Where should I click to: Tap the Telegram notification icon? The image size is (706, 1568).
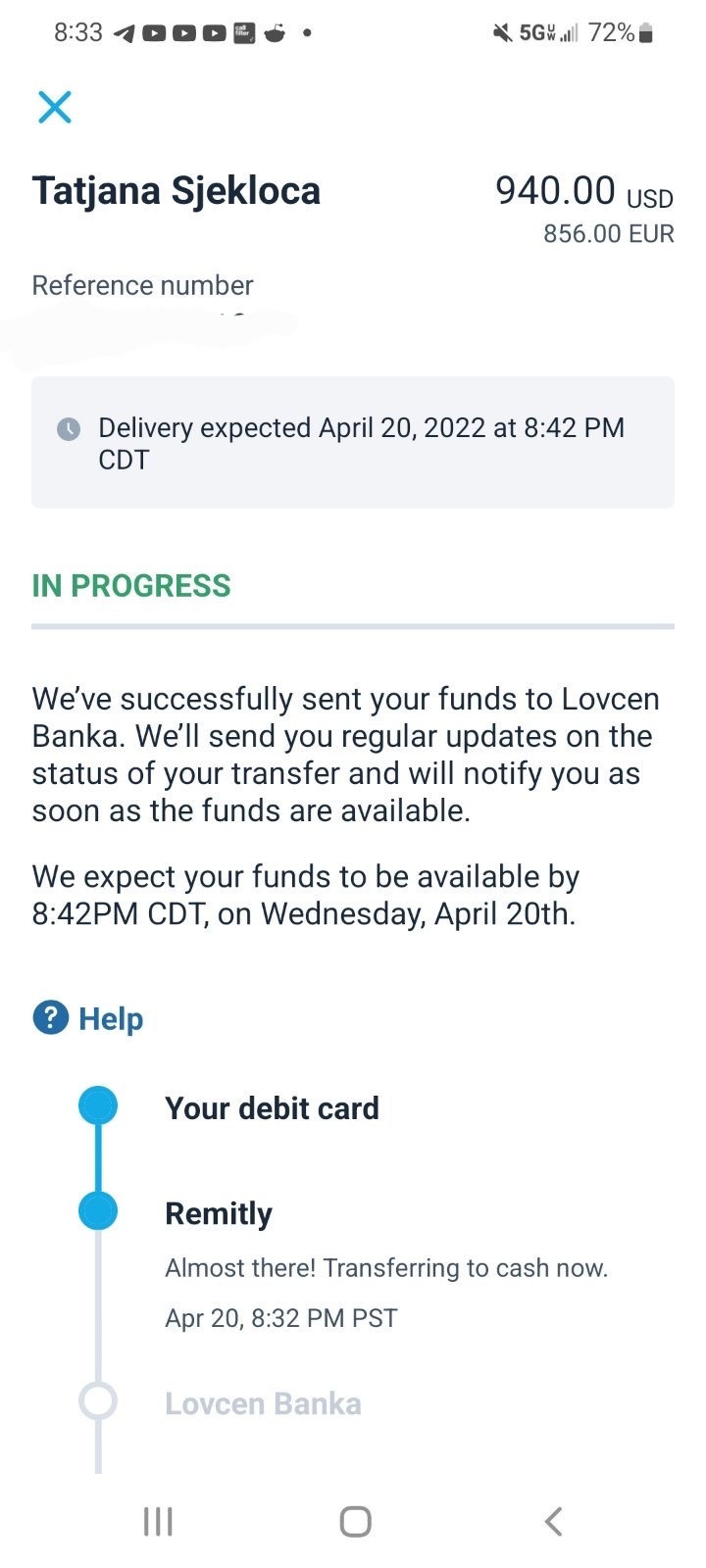pyautogui.click(x=124, y=33)
